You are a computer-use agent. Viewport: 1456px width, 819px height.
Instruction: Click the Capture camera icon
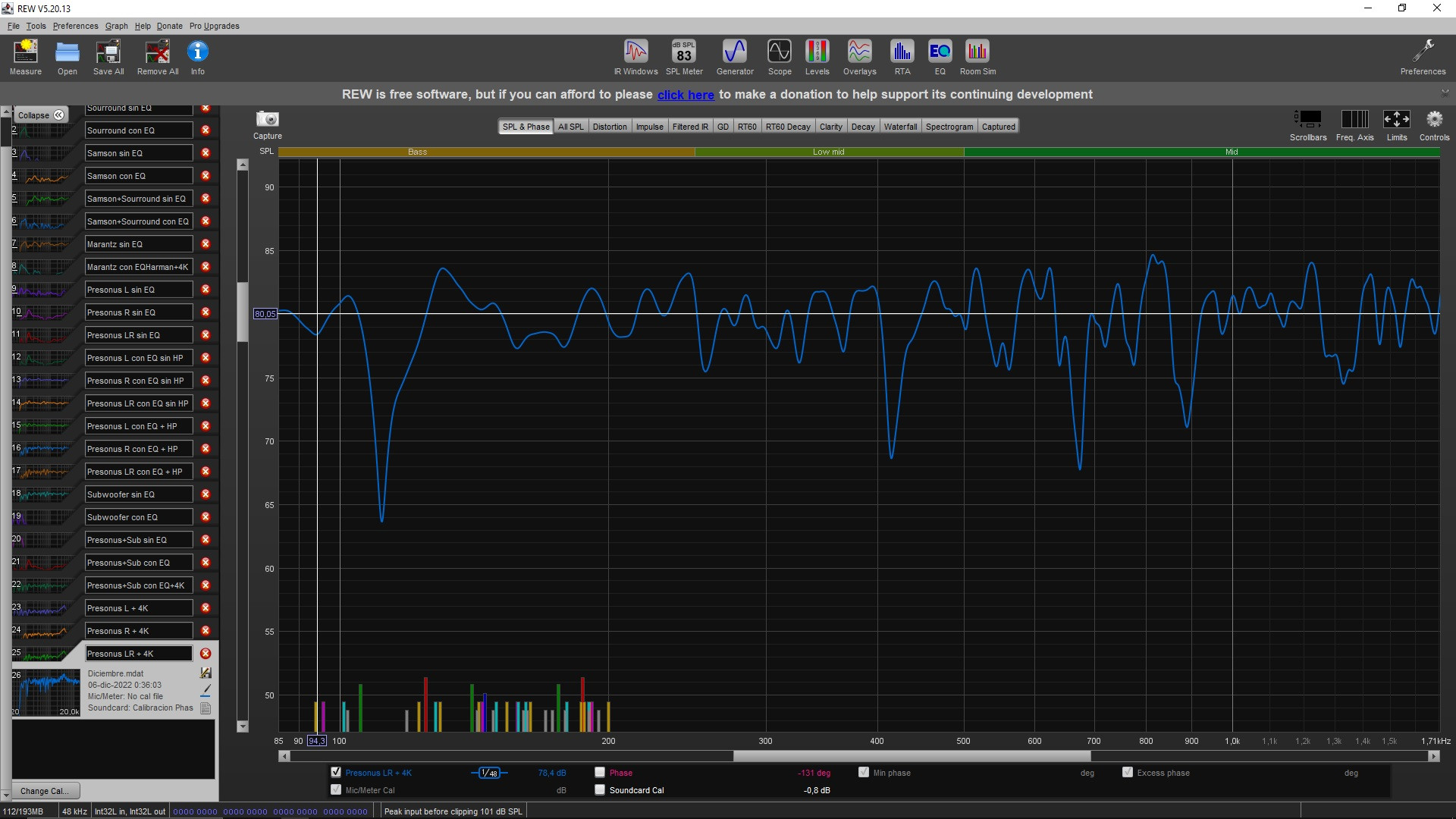click(x=267, y=120)
